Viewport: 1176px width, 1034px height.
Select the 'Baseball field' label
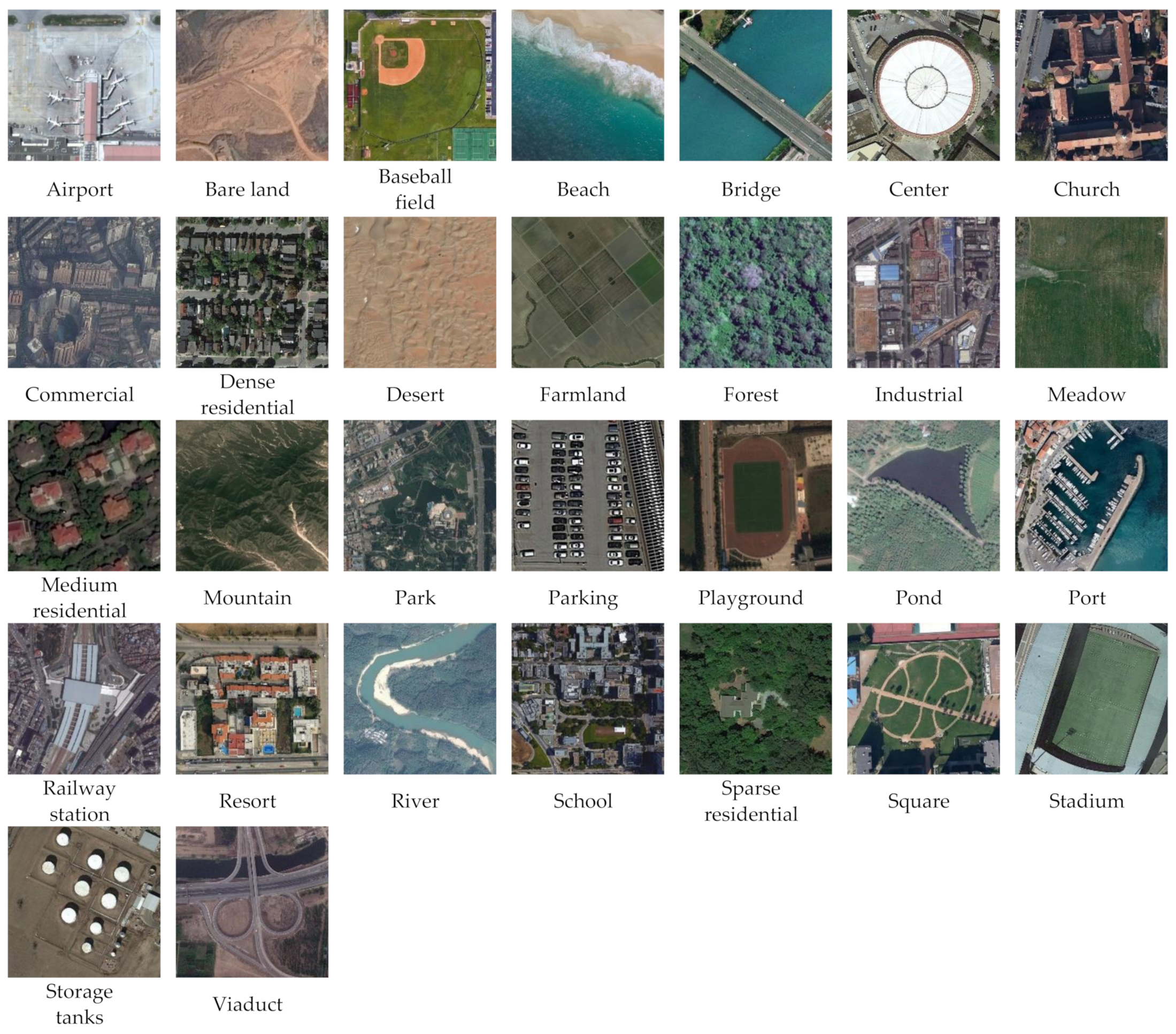point(415,189)
